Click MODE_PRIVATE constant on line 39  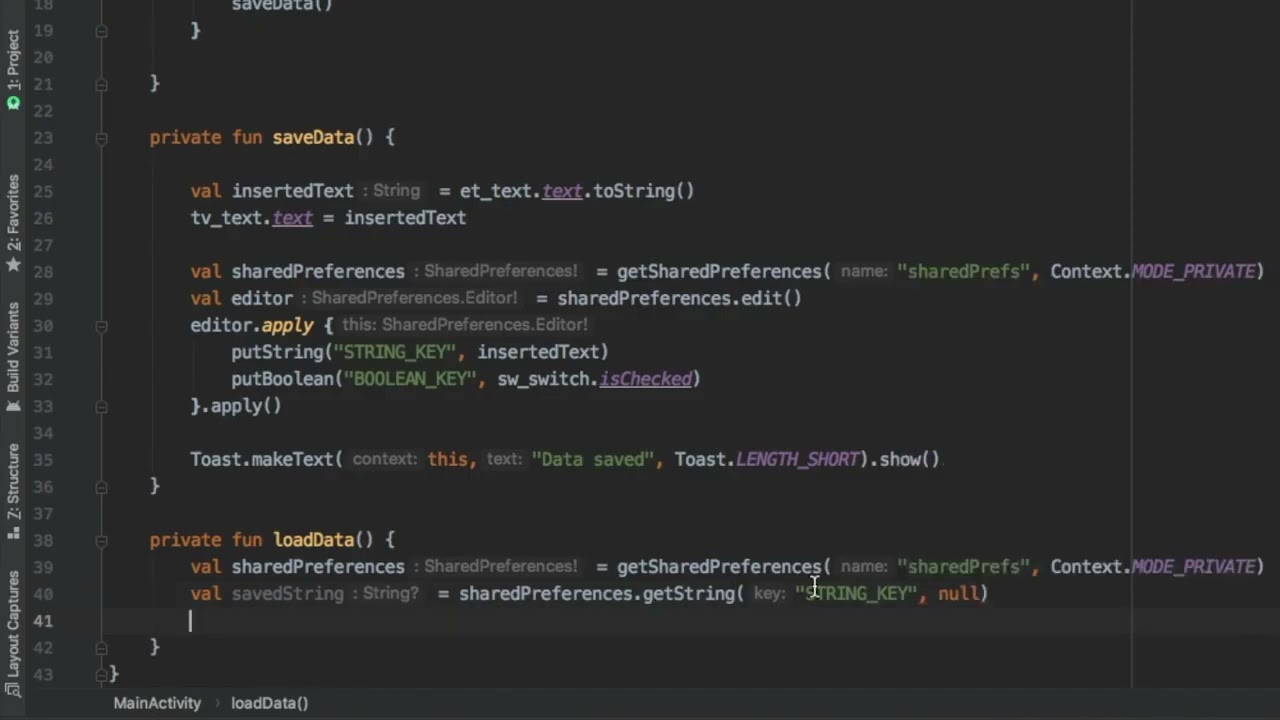(1192, 567)
